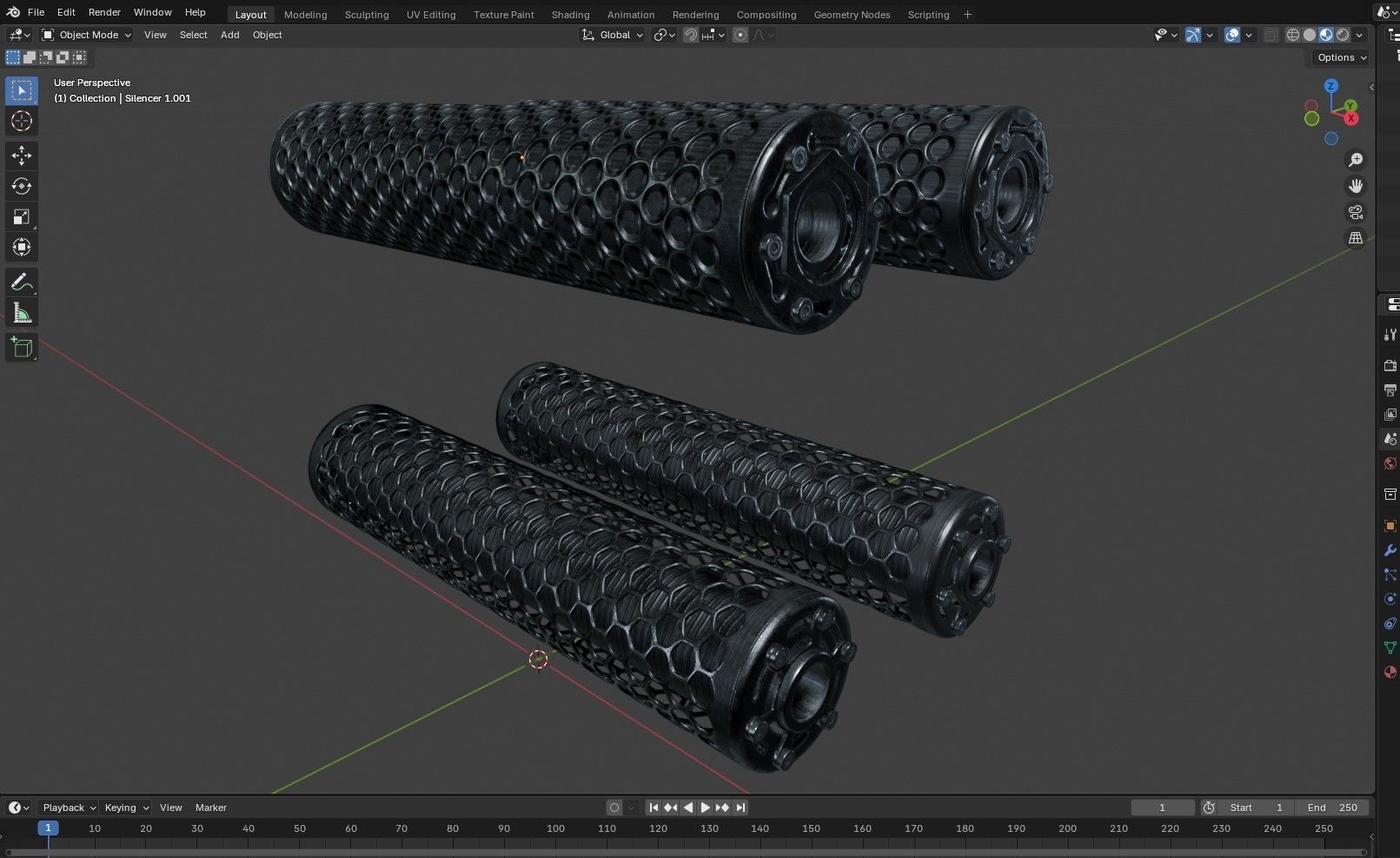This screenshot has height=858, width=1400.
Task: Enable Intersect selection mode
Action: click(79, 57)
